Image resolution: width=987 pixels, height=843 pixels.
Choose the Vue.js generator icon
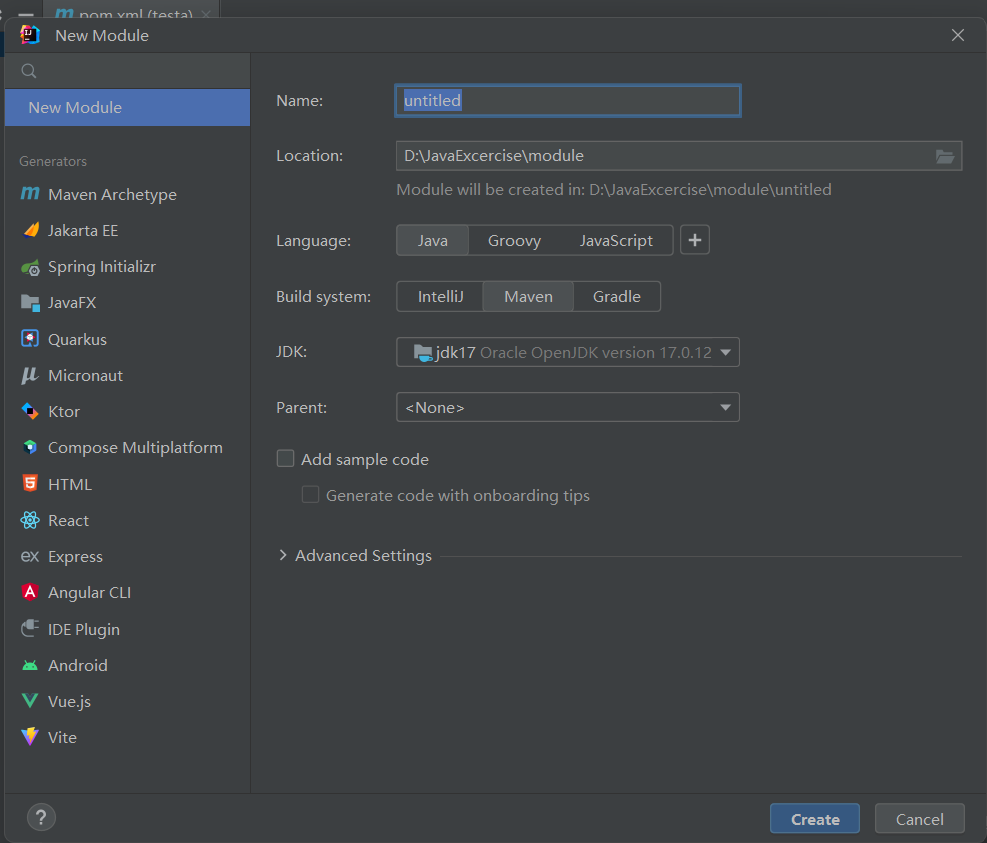click(x=30, y=701)
